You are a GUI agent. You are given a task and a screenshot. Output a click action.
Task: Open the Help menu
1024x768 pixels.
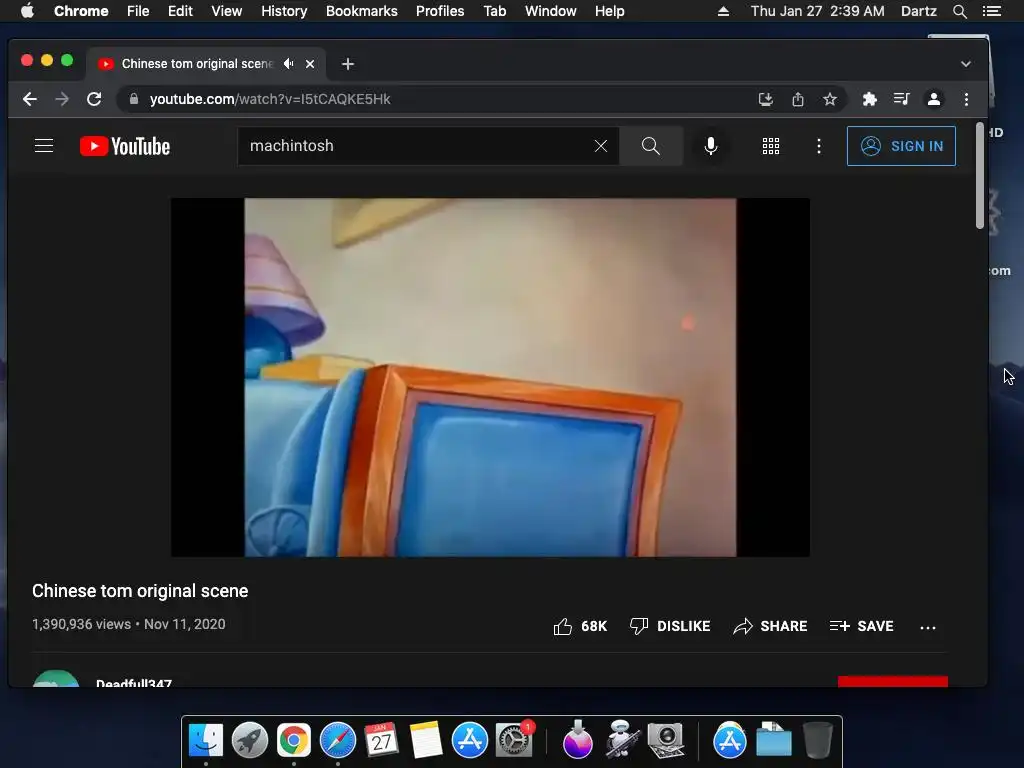tap(609, 11)
